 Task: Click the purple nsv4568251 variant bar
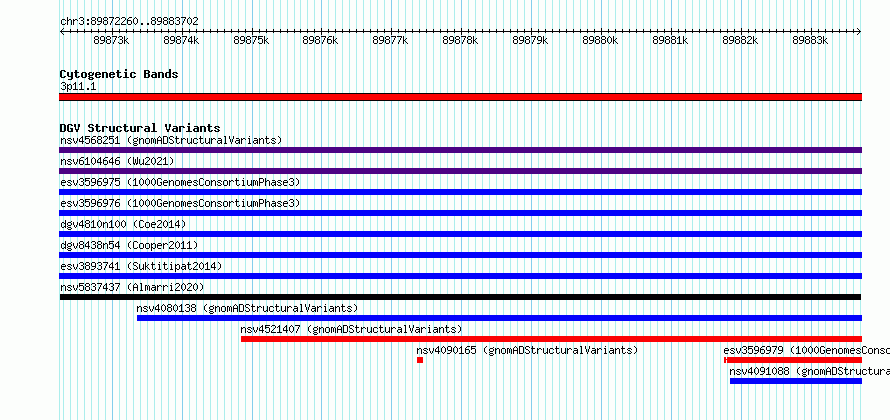click(x=460, y=150)
